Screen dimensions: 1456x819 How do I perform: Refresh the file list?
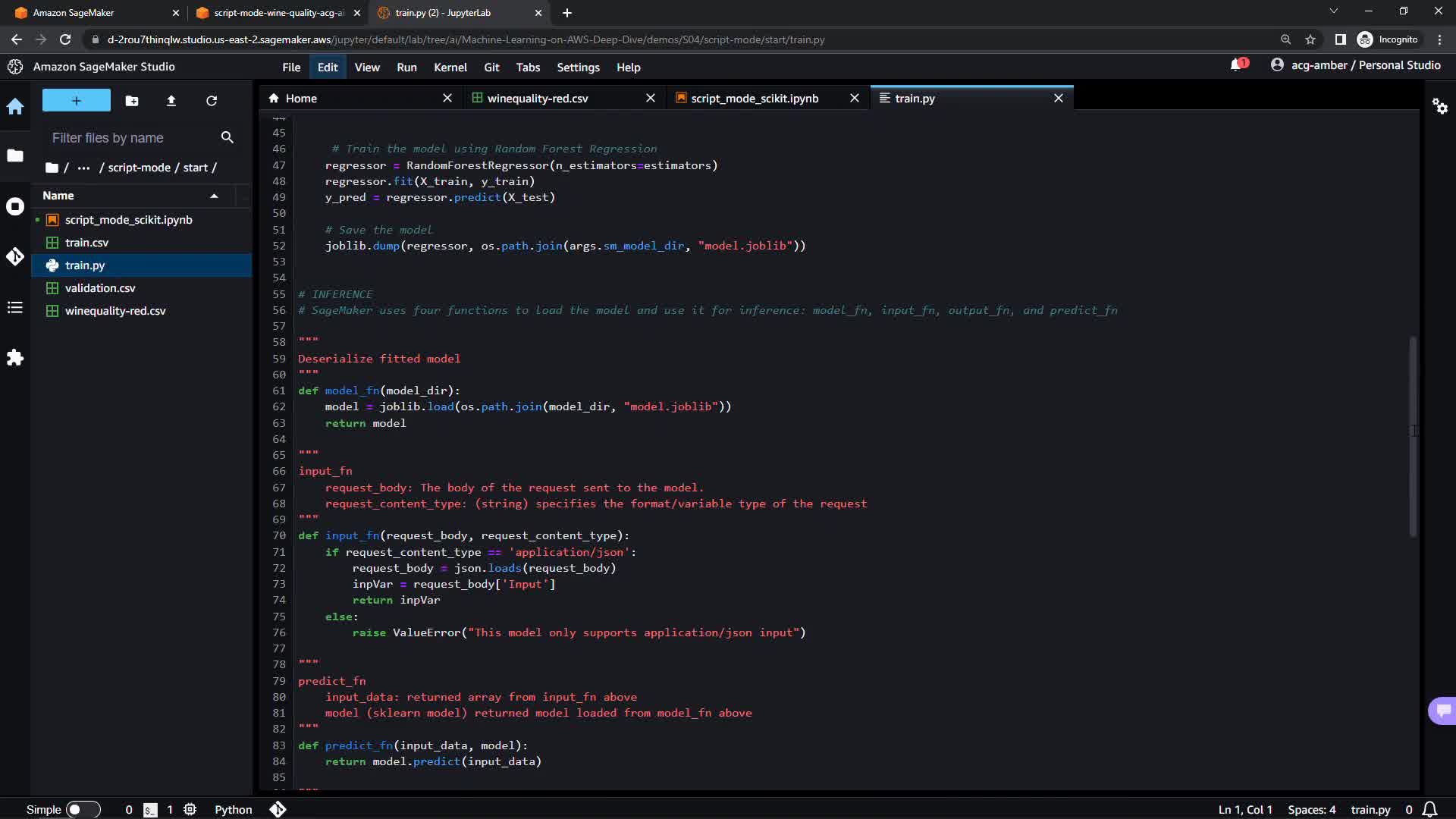pos(212,101)
